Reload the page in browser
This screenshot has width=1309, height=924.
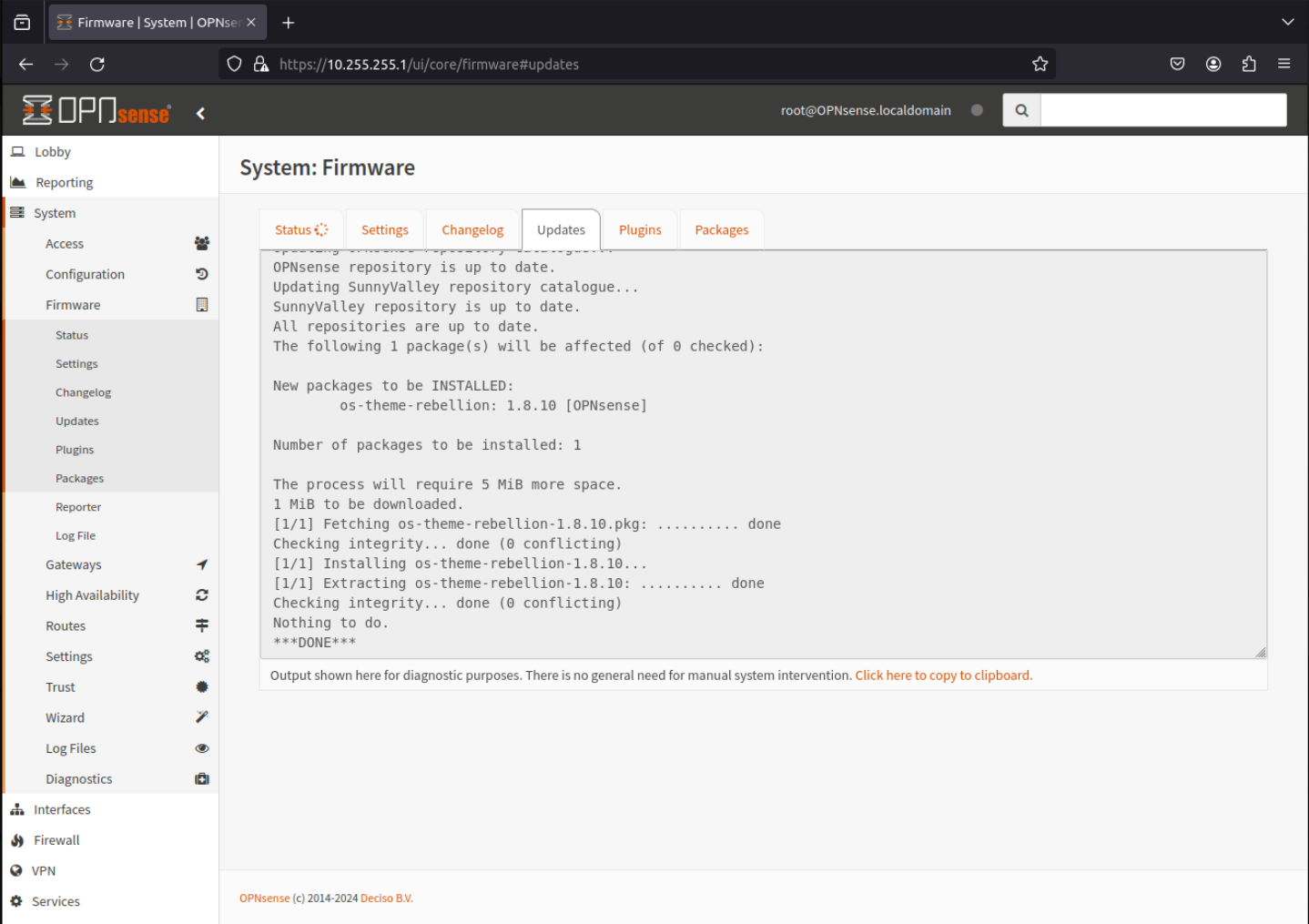[97, 64]
